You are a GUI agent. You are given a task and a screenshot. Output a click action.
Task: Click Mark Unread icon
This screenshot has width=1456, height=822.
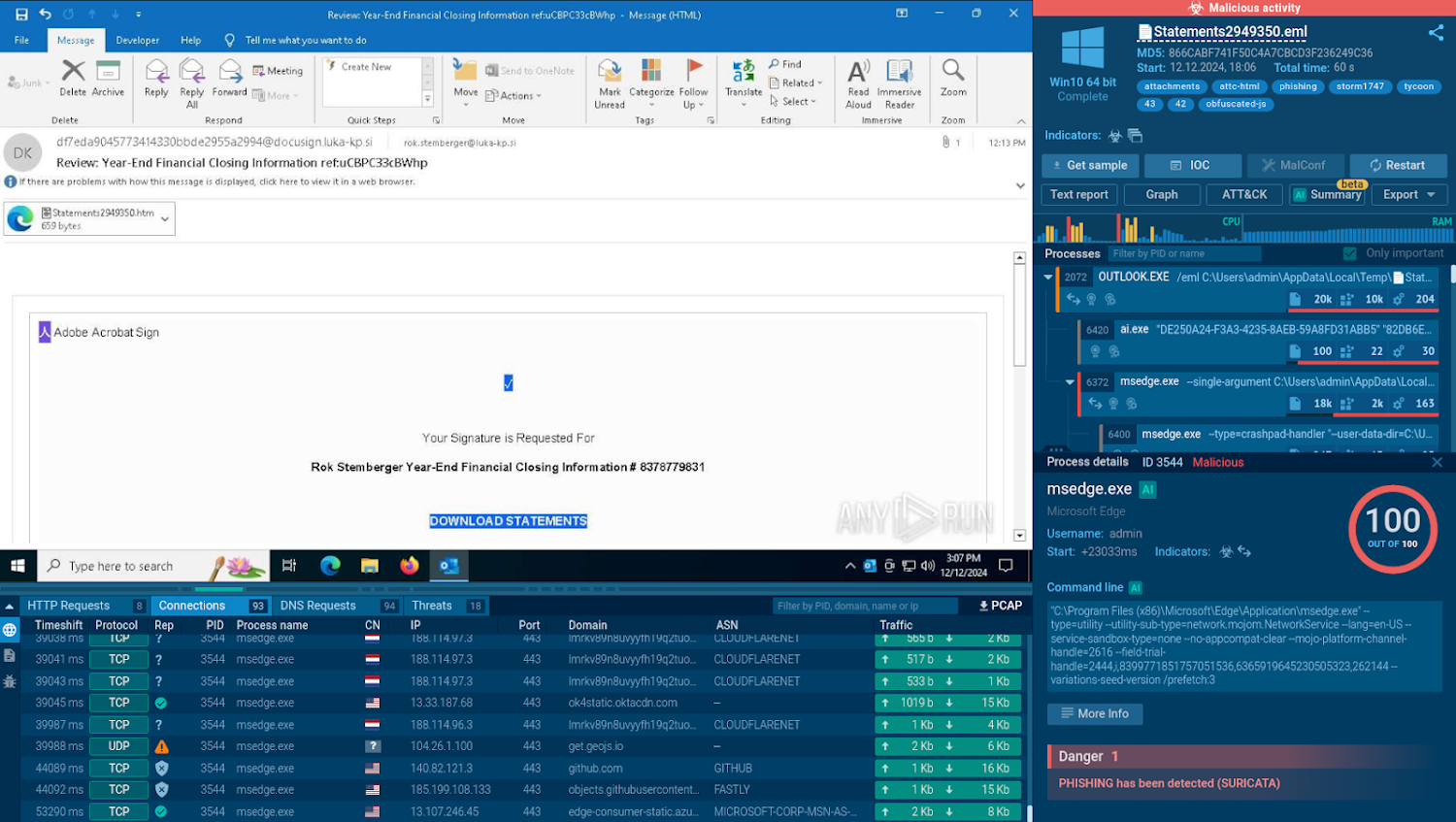(610, 71)
